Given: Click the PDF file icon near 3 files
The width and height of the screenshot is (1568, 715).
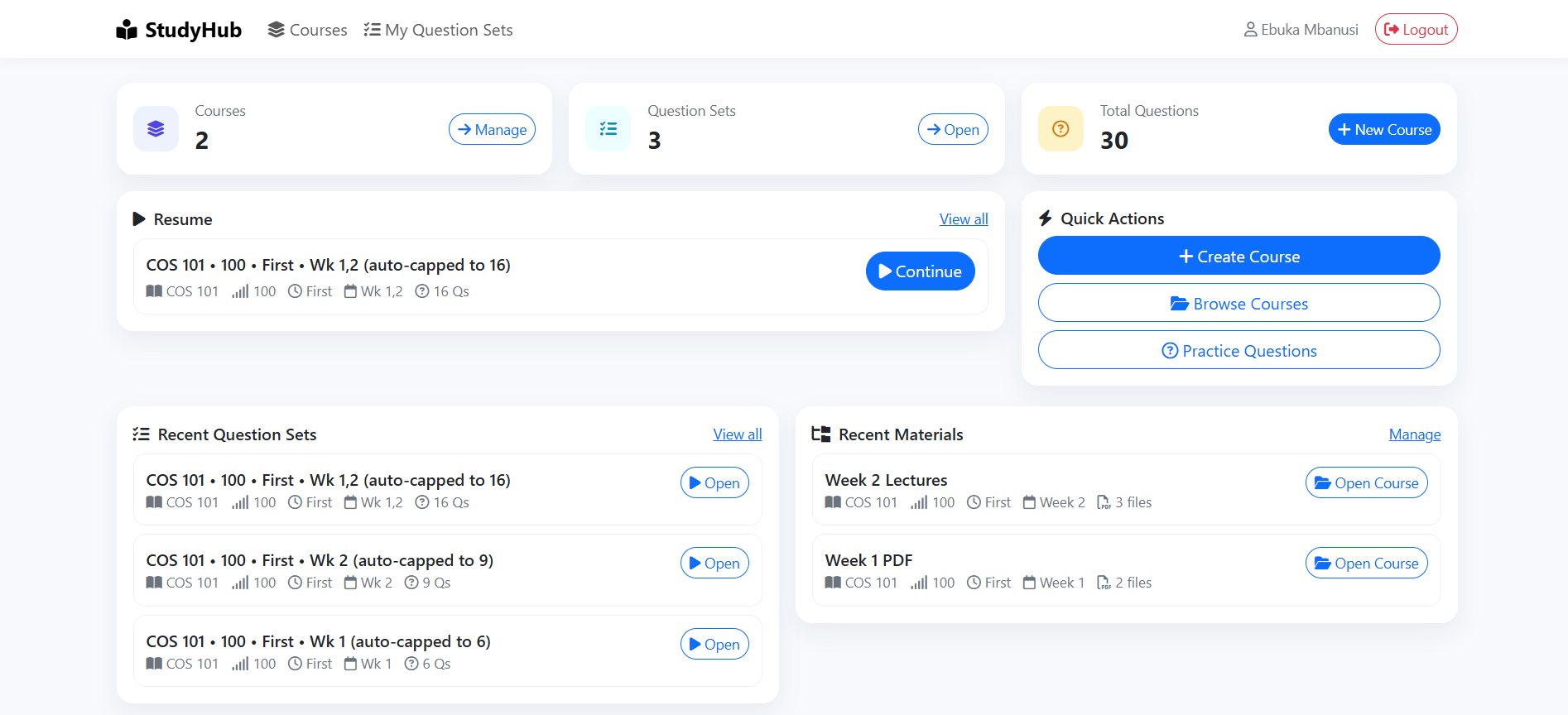Looking at the screenshot, I should pyautogui.click(x=1104, y=502).
